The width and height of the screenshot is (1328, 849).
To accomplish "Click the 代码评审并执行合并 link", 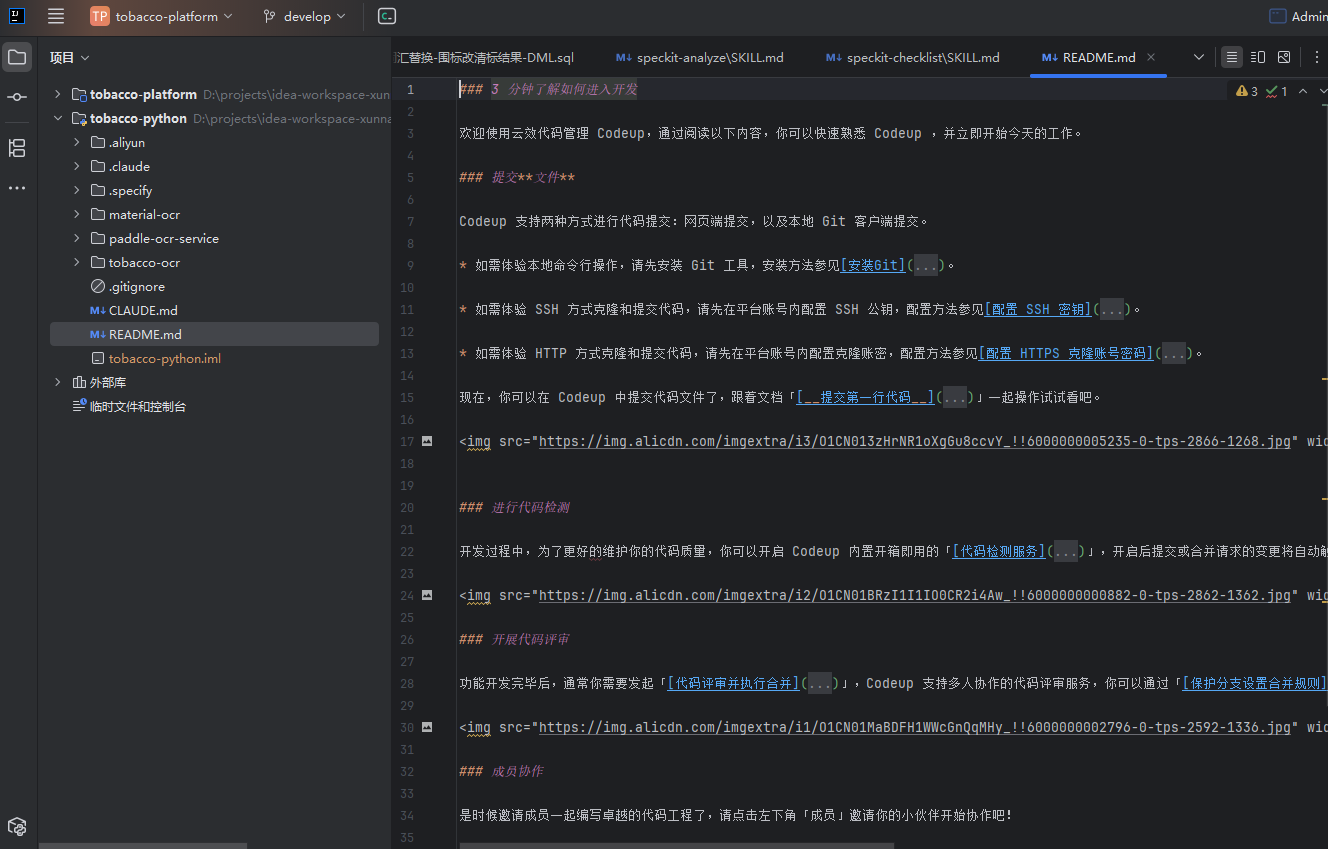I will (734, 683).
